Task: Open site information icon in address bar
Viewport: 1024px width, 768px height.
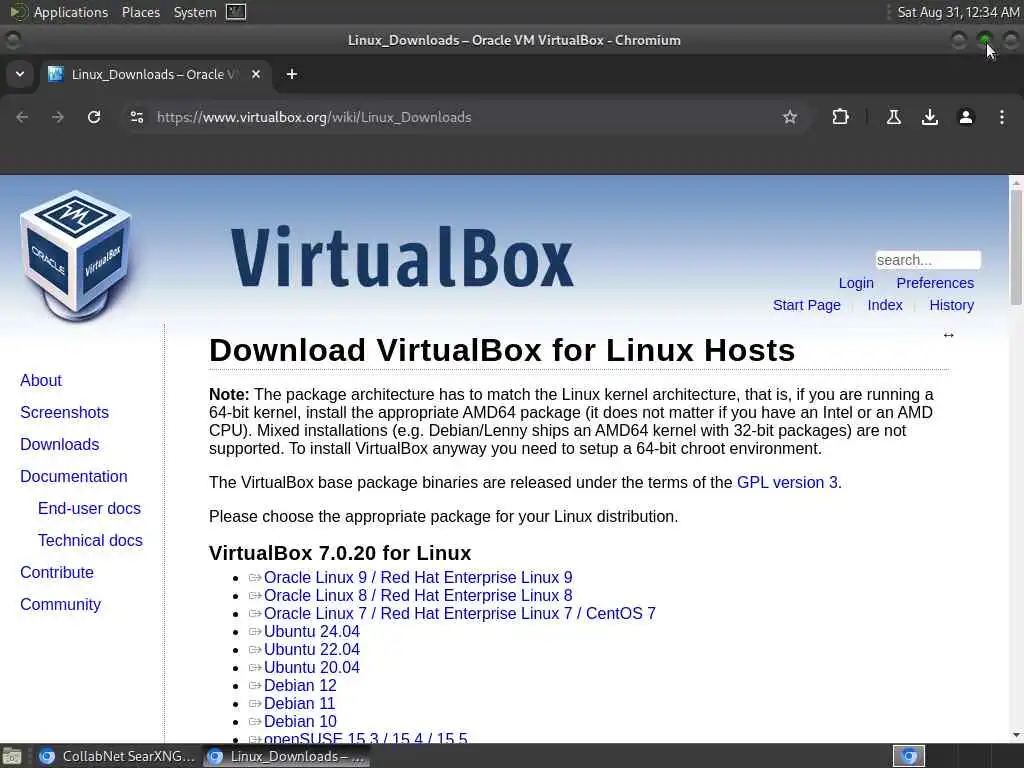Action: [136, 117]
